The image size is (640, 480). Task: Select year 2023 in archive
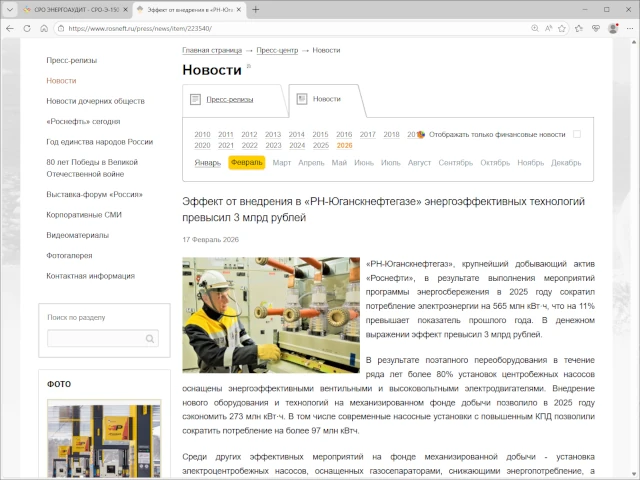point(273,145)
